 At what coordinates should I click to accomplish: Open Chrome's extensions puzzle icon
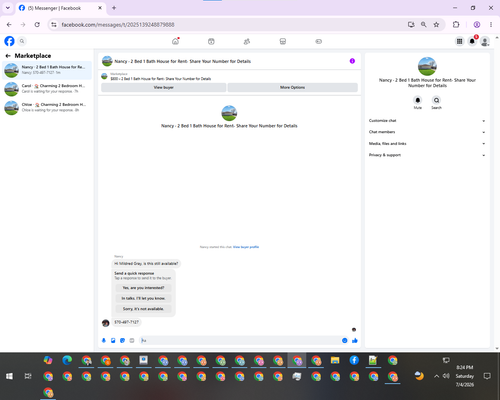[x=456, y=24]
